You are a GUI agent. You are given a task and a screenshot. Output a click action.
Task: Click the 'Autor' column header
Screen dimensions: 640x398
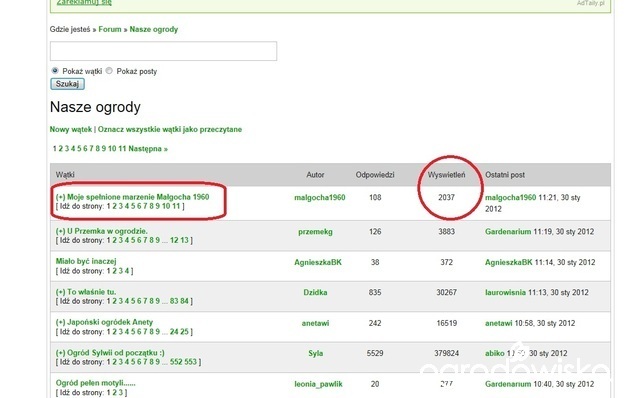315,175
